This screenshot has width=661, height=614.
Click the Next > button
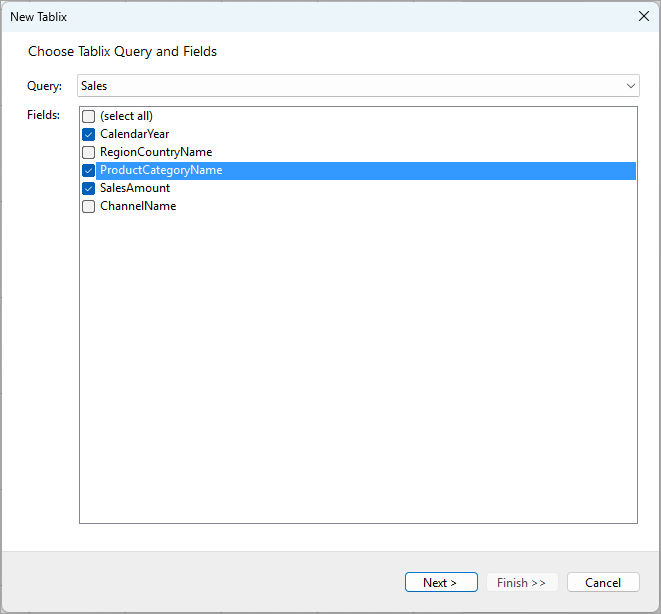[x=441, y=582]
